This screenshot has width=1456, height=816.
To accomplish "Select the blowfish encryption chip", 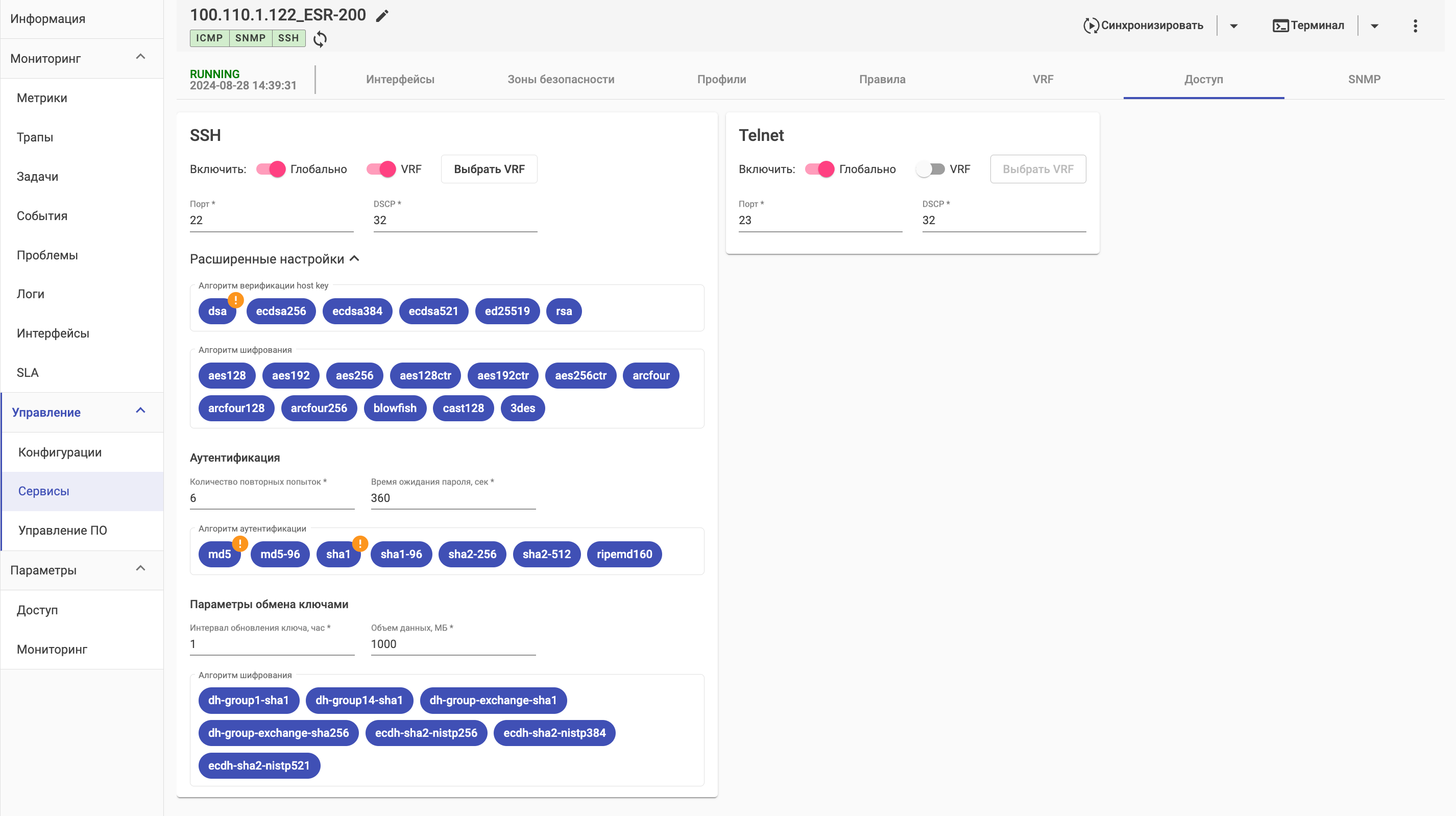I will click(395, 409).
